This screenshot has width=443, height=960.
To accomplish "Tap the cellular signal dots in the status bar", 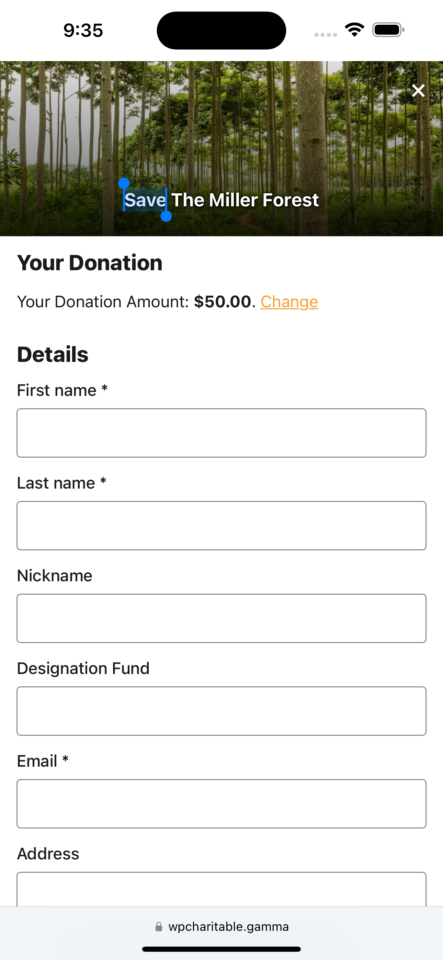I will tap(325, 34).
